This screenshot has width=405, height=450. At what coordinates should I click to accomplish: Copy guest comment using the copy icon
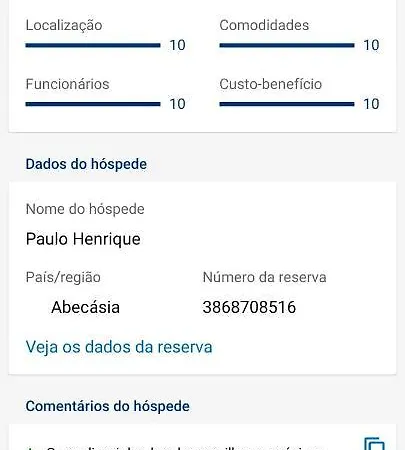click(x=374, y=444)
